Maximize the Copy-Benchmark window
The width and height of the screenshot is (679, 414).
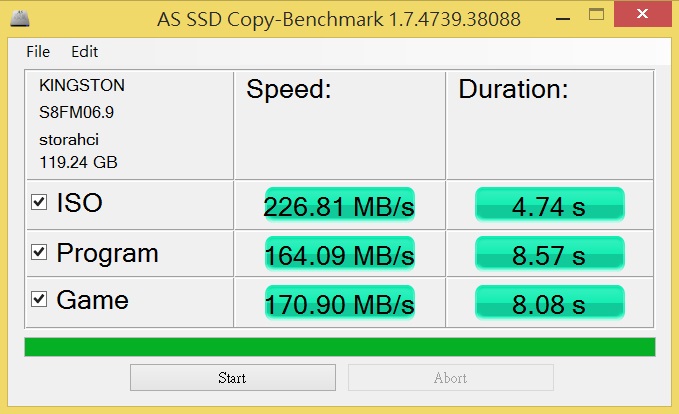(596, 15)
